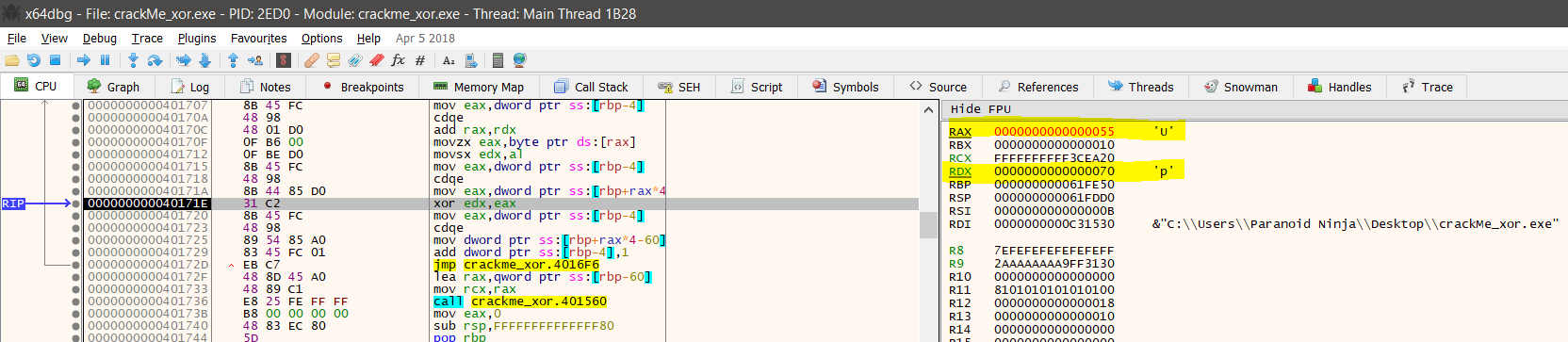Switch to the Threads tab
Screen dimensions: 1568x342
[1140, 87]
